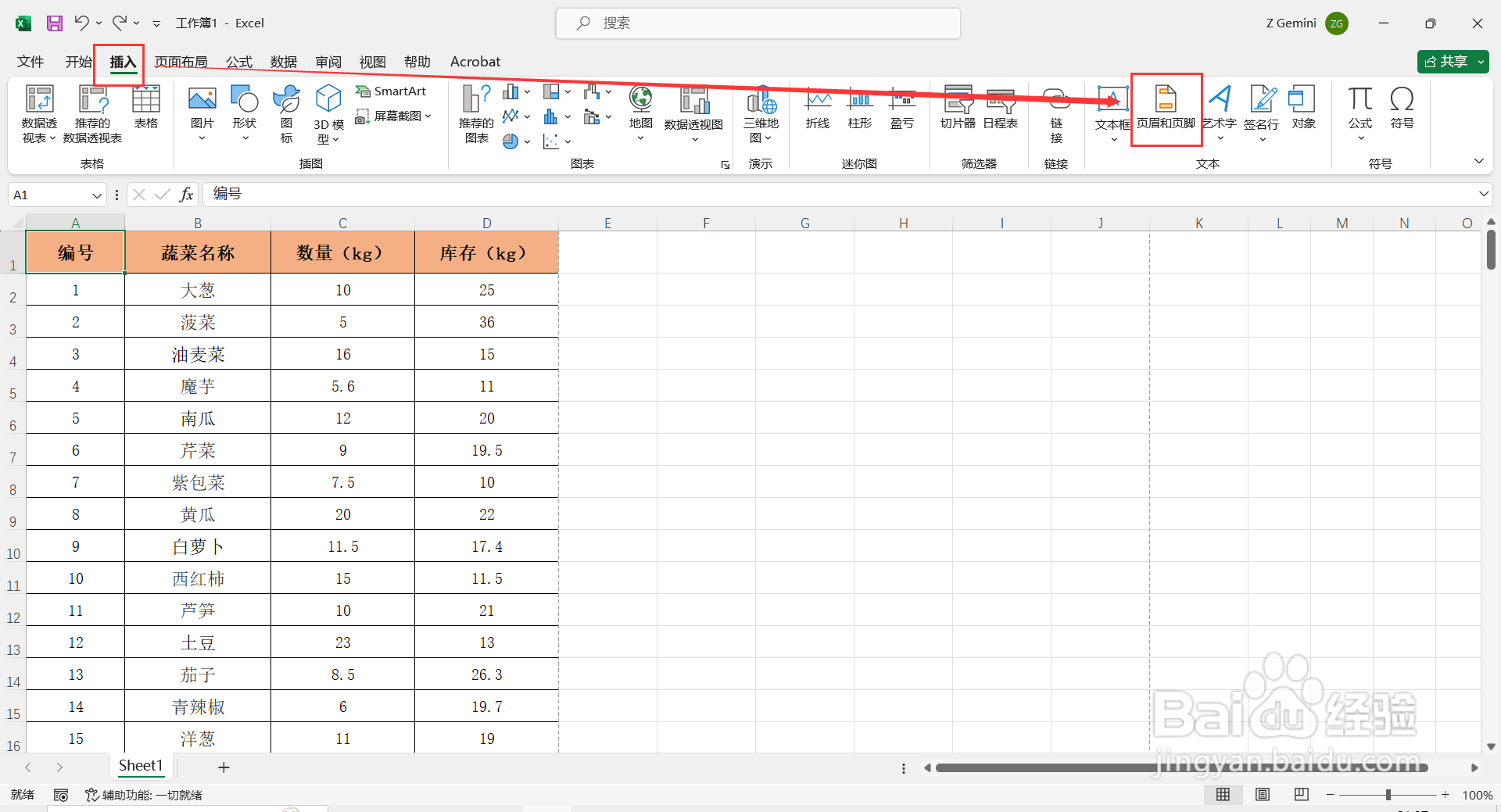
Task: Open Recommended PivotTables (推荐的数据透视表)
Action: tap(92, 114)
